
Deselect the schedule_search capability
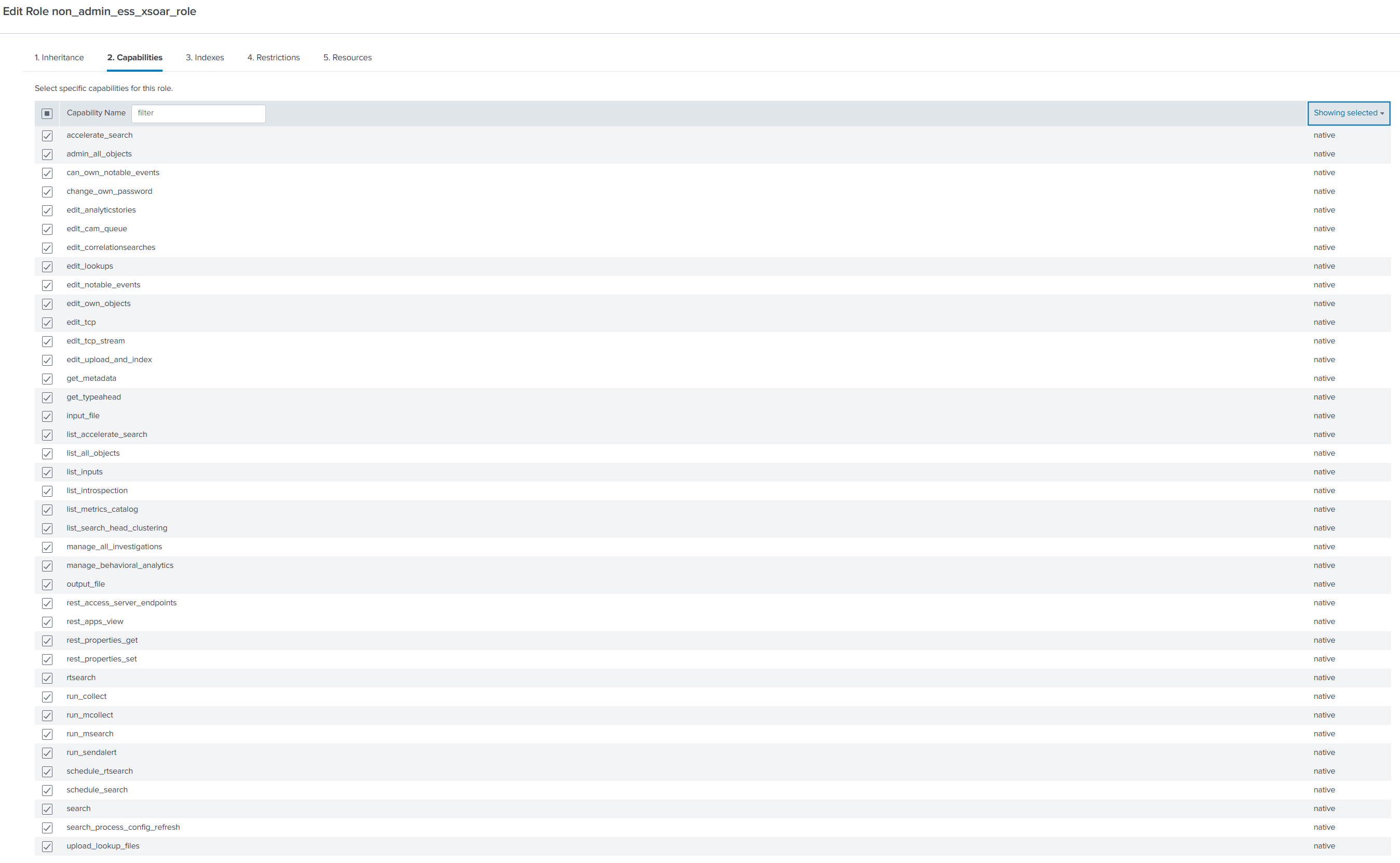[x=47, y=790]
